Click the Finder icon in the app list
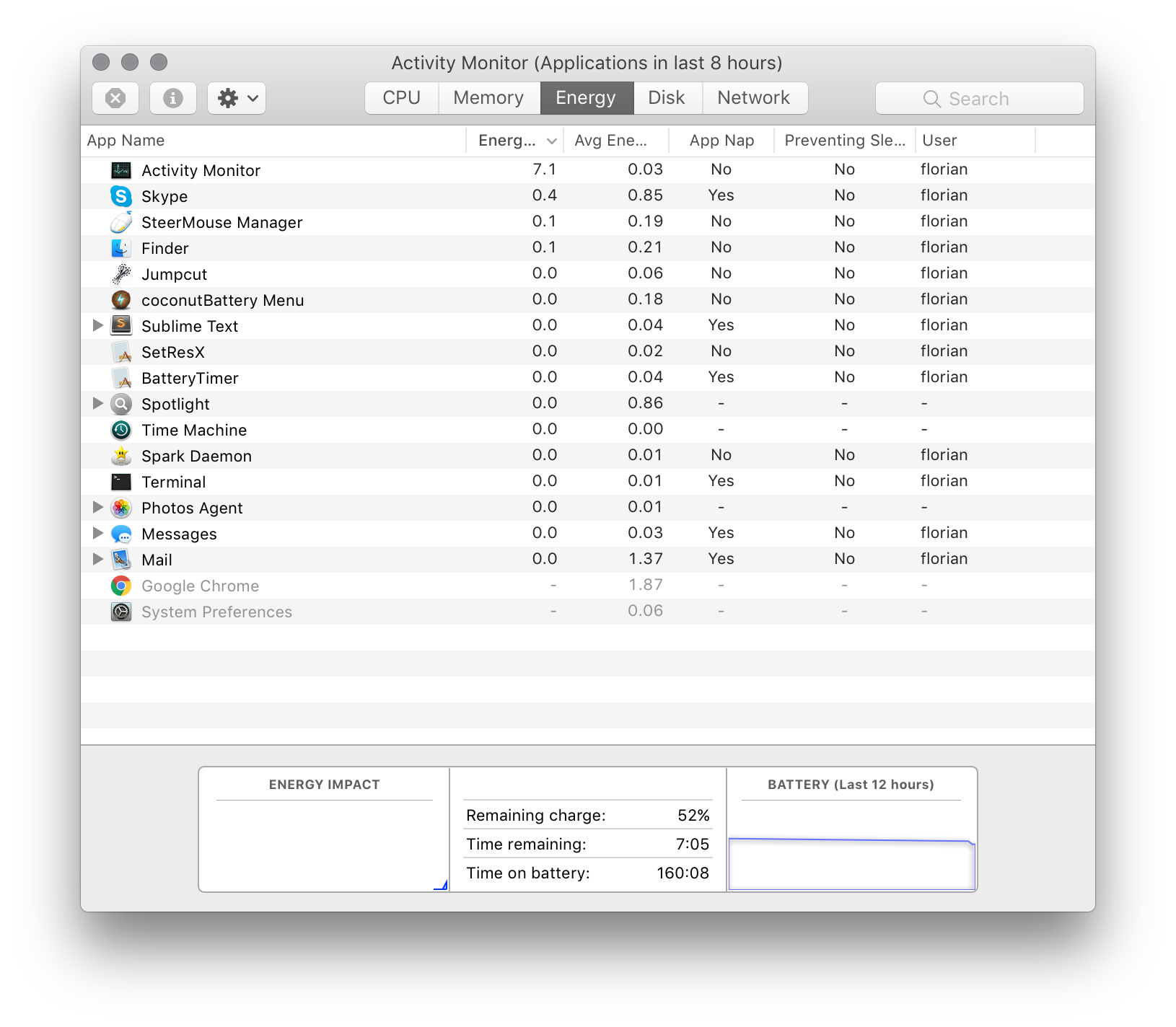The height and width of the screenshot is (1027, 1176). pos(121,248)
